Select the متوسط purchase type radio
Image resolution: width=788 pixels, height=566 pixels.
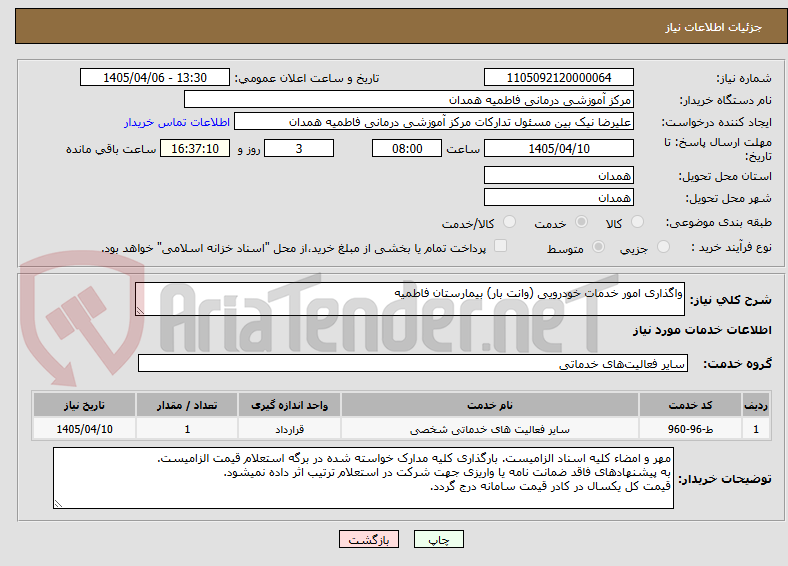tap(598, 246)
